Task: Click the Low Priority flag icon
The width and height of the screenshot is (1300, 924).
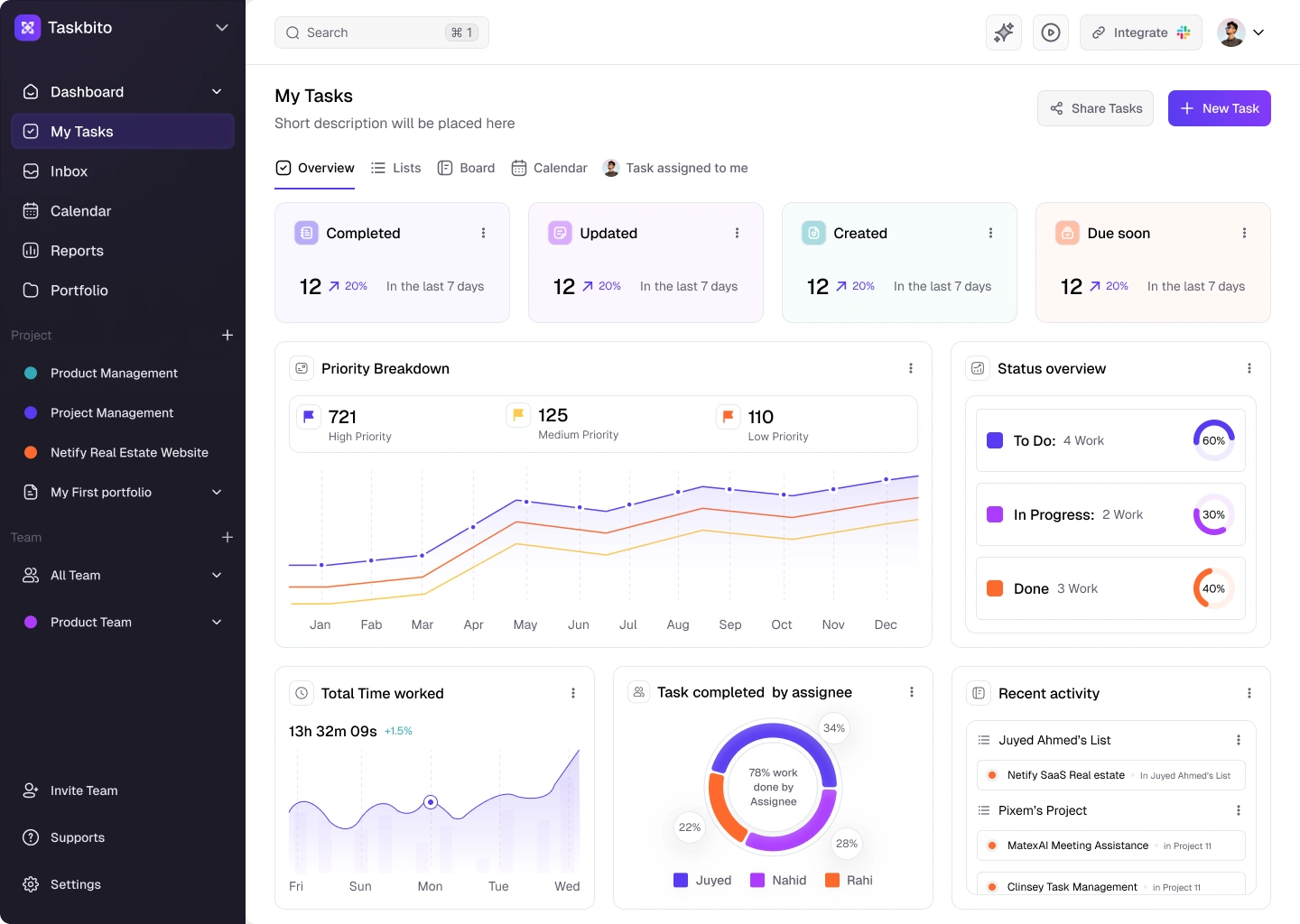Action: (728, 416)
